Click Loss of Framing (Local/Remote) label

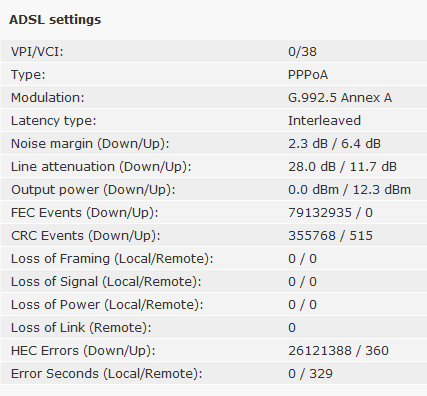112,259
